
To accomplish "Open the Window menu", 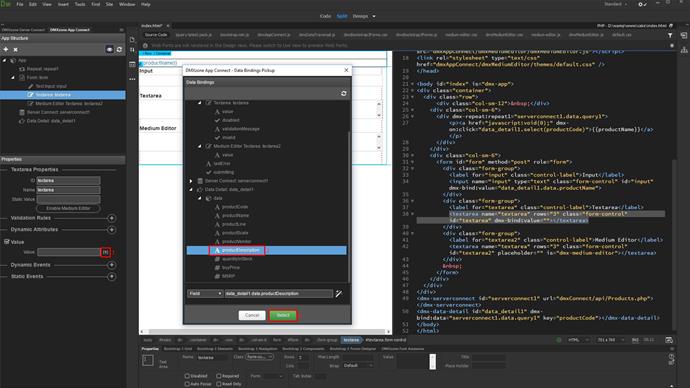I will pyautogui.click(x=127, y=4).
